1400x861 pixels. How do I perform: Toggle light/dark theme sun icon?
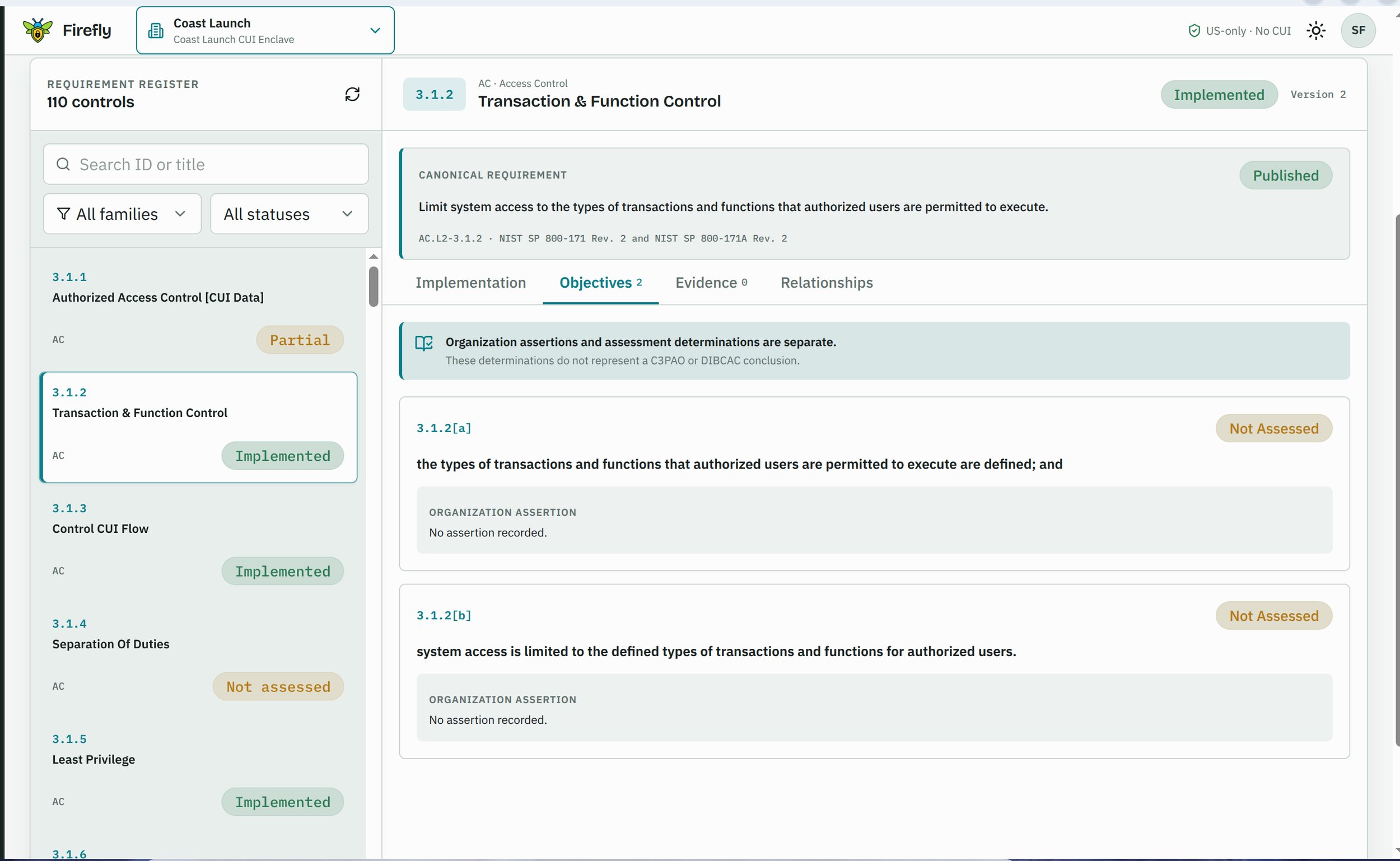[x=1315, y=31]
